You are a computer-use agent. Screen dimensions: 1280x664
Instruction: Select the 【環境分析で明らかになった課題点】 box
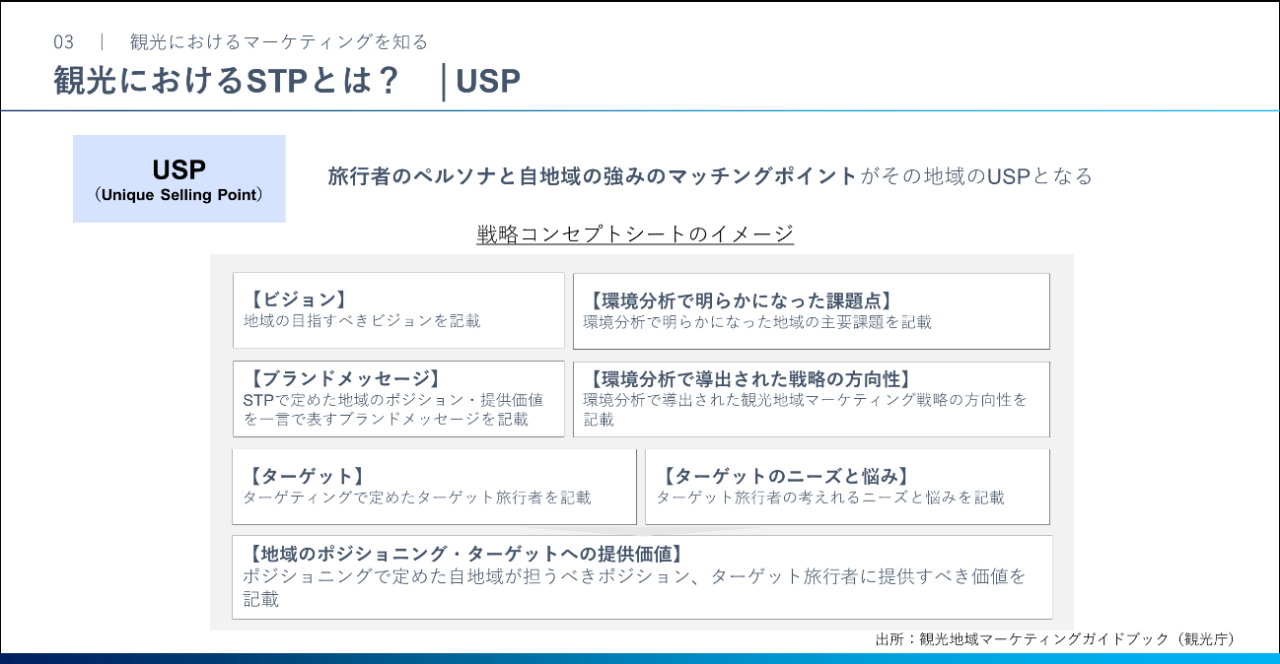pos(810,310)
